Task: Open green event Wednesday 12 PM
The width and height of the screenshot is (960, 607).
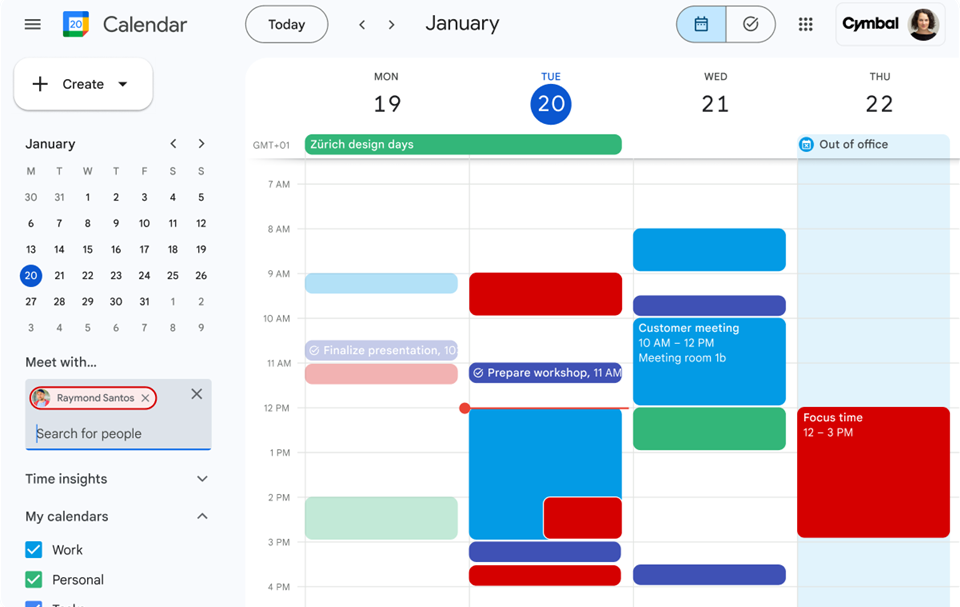Action: tap(709, 429)
